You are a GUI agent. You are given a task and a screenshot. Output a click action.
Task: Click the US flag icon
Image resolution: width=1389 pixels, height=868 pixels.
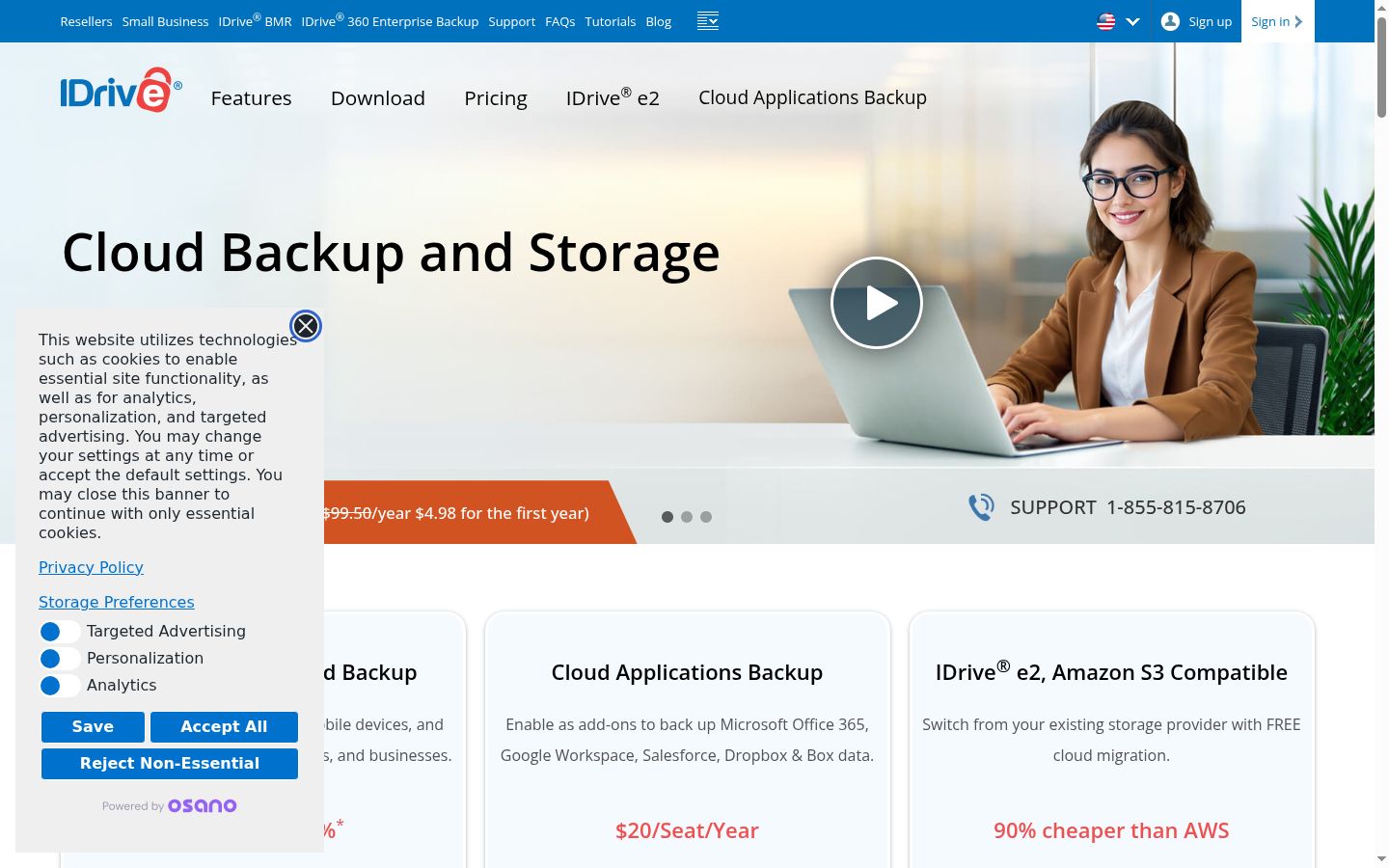point(1106,21)
